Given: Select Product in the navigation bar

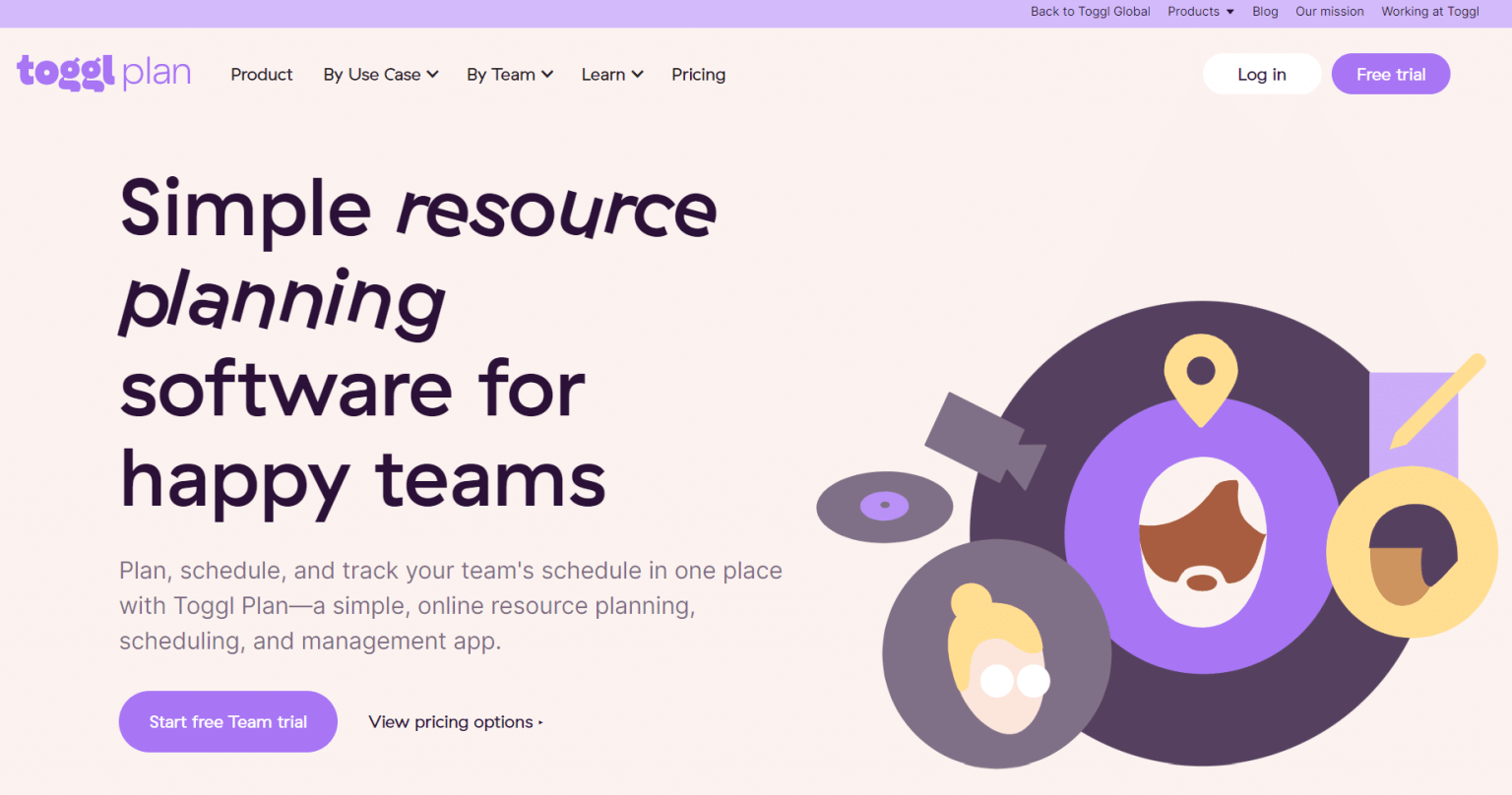Looking at the screenshot, I should 261,74.
